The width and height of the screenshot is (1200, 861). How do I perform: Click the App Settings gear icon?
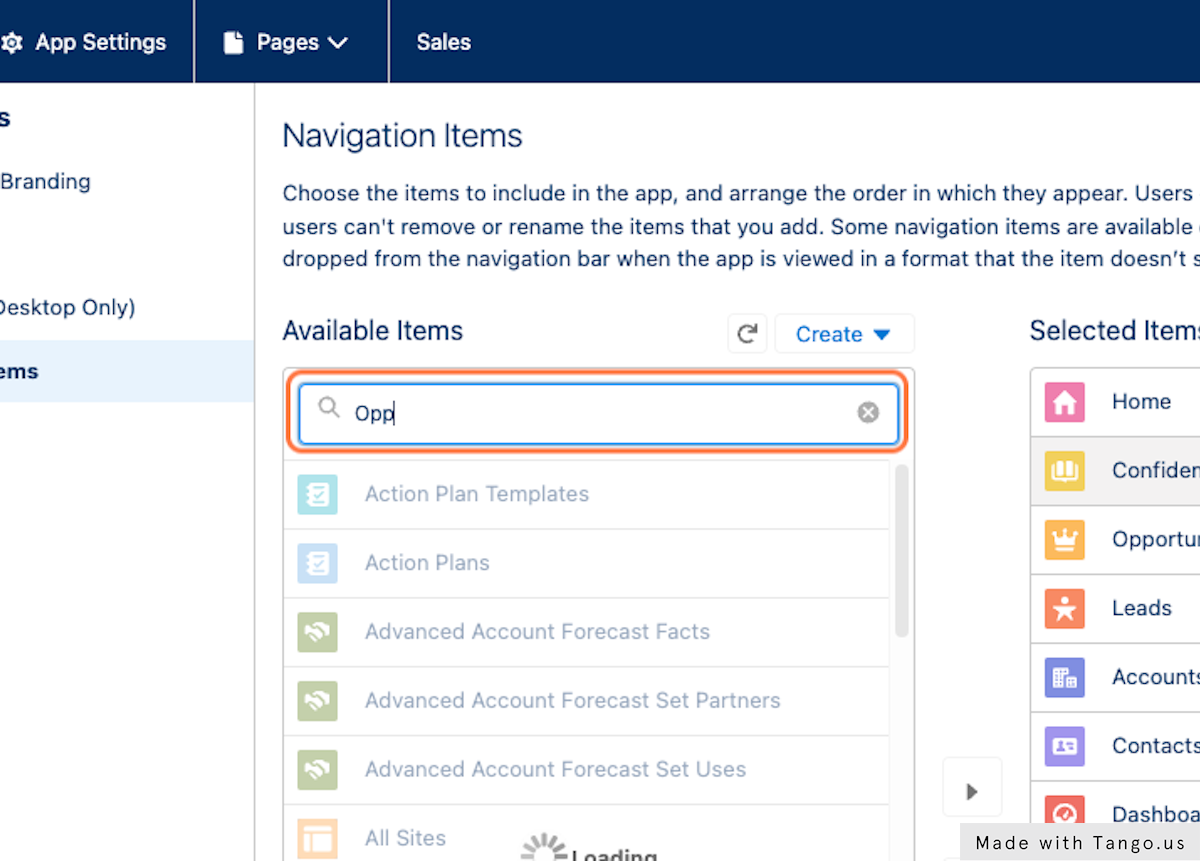point(12,43)
